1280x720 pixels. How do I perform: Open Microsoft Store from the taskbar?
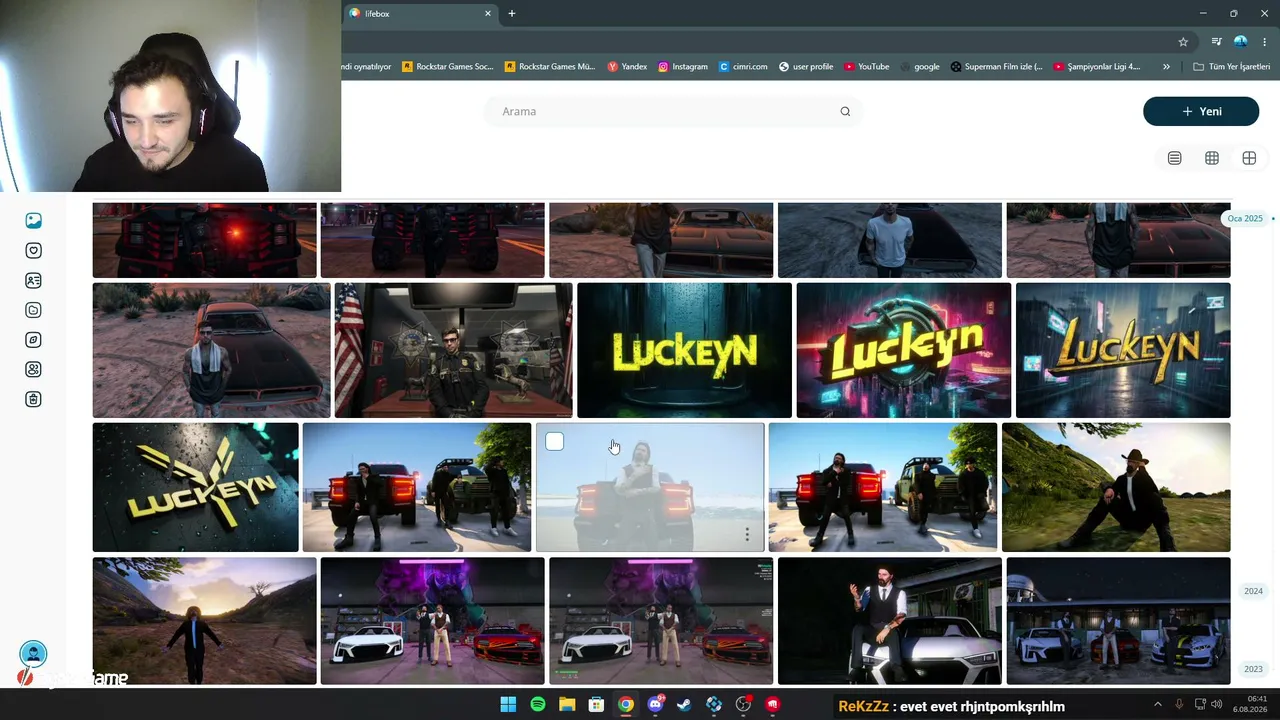tap(596, 705)
